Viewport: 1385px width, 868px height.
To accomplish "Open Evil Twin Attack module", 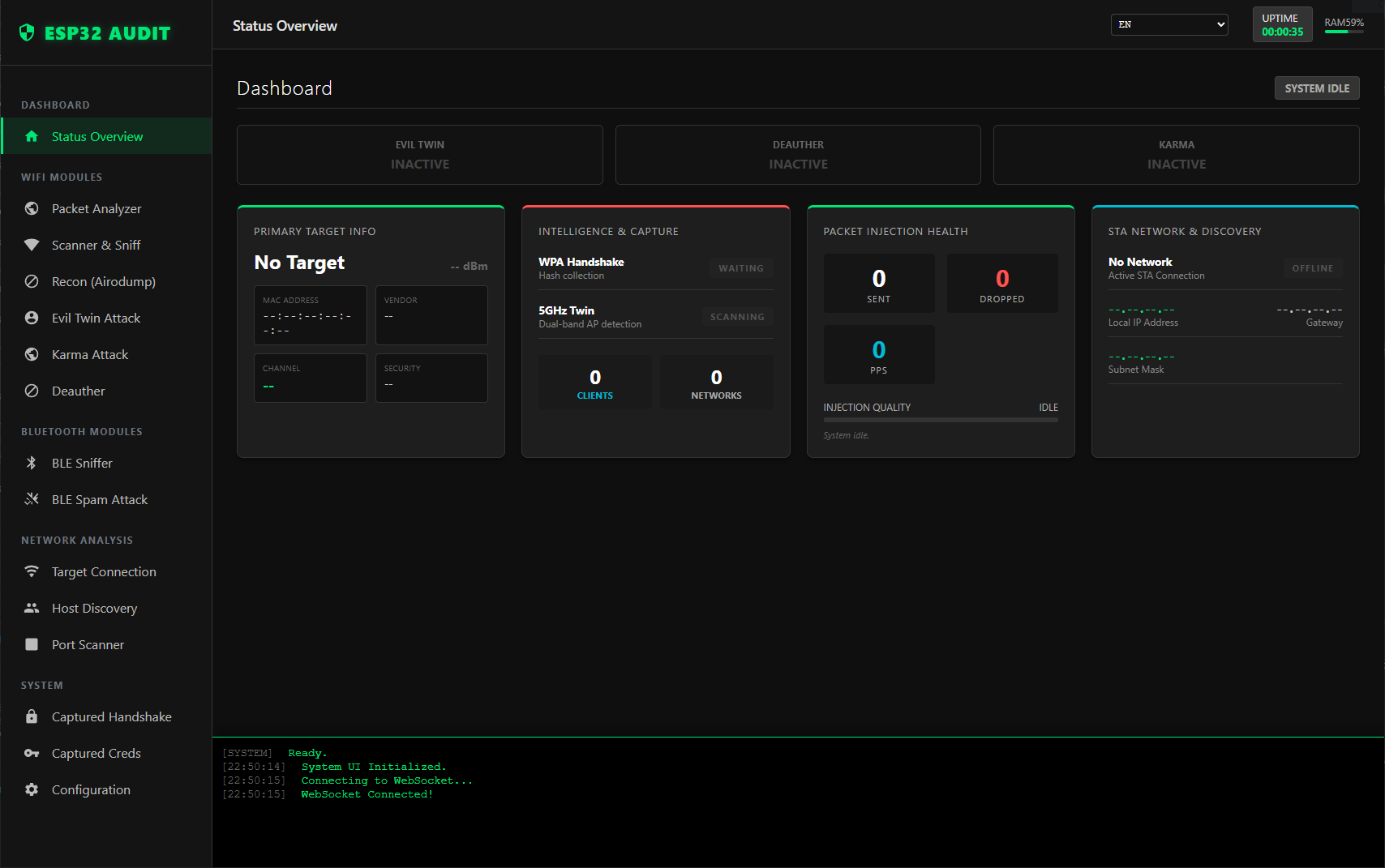I will 107,318.
